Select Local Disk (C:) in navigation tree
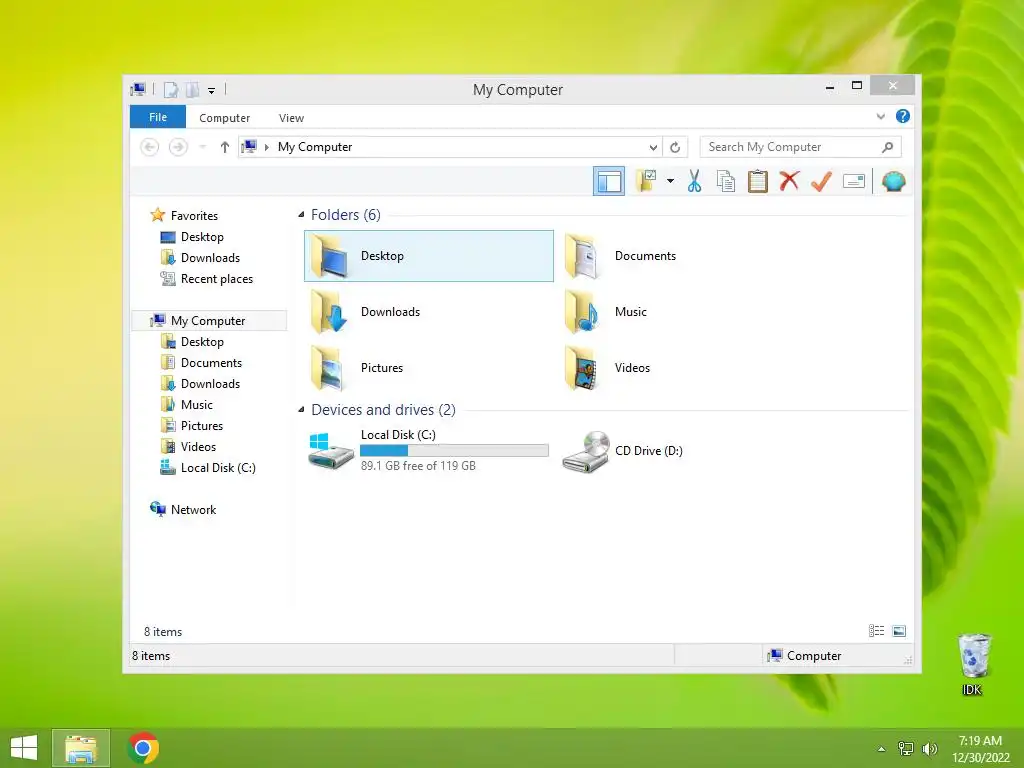The height and width of the screenshot is (768, 1024). tap(217, 468)
